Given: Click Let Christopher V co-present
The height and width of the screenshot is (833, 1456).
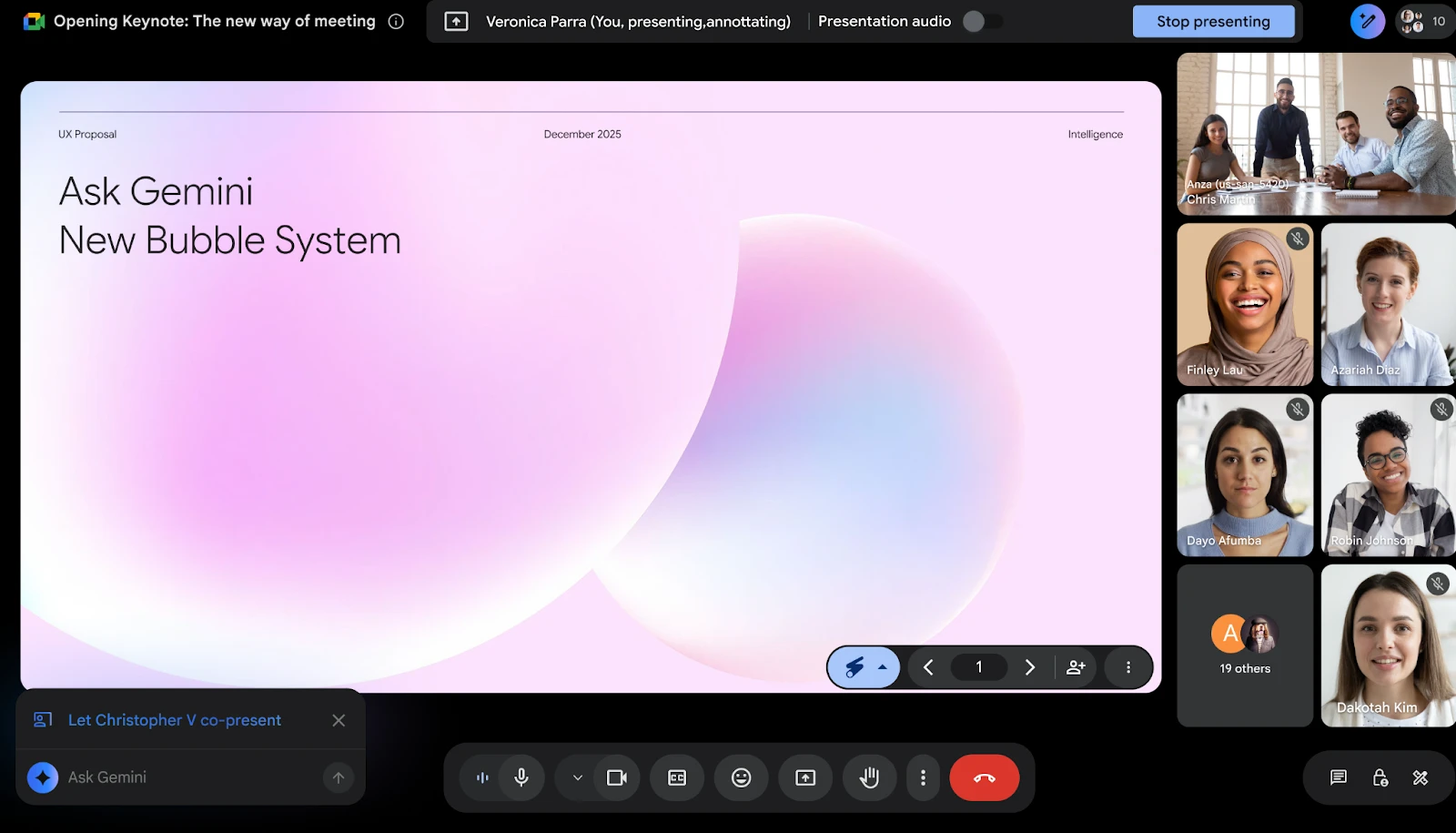Looking at the screenshot, I should [175, 720].
